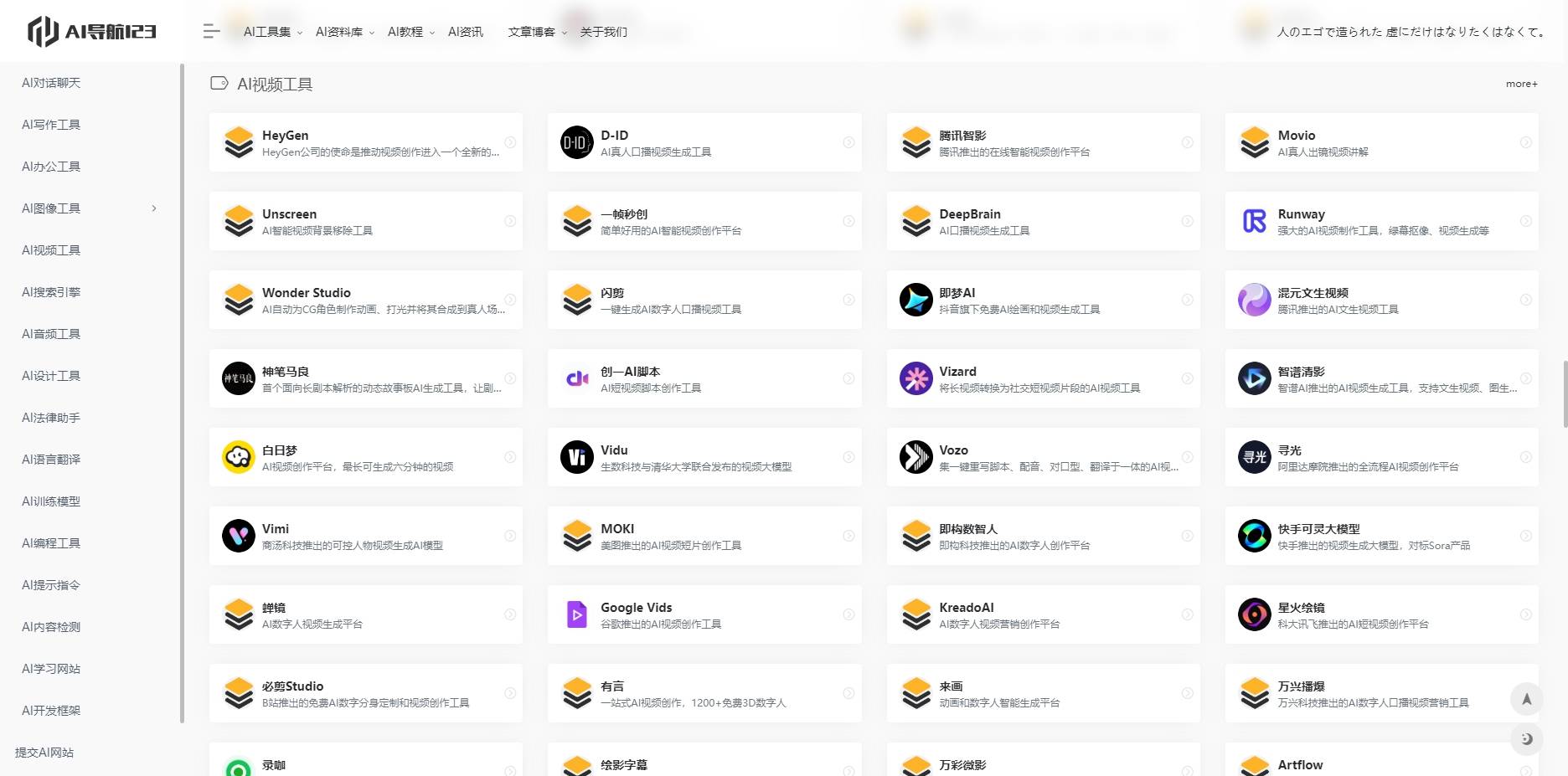The height and width of the screenshot is (776, 1568).
Task: Click the 星火绘镜 logo icon
Action: (1255, 614)
